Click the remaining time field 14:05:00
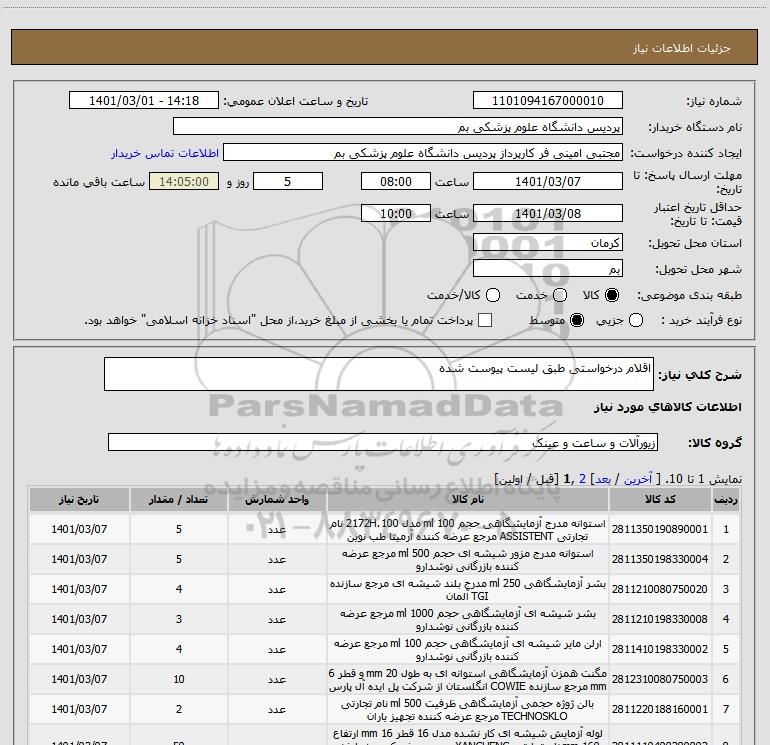This screenshot has width=770, height=745. [184, 182]
